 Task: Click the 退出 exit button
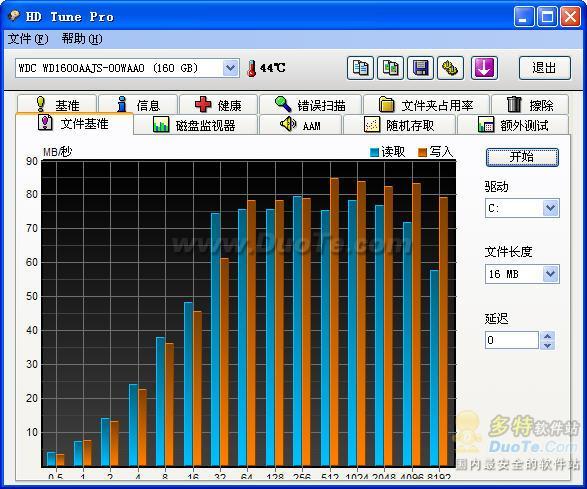click(545, 68)
